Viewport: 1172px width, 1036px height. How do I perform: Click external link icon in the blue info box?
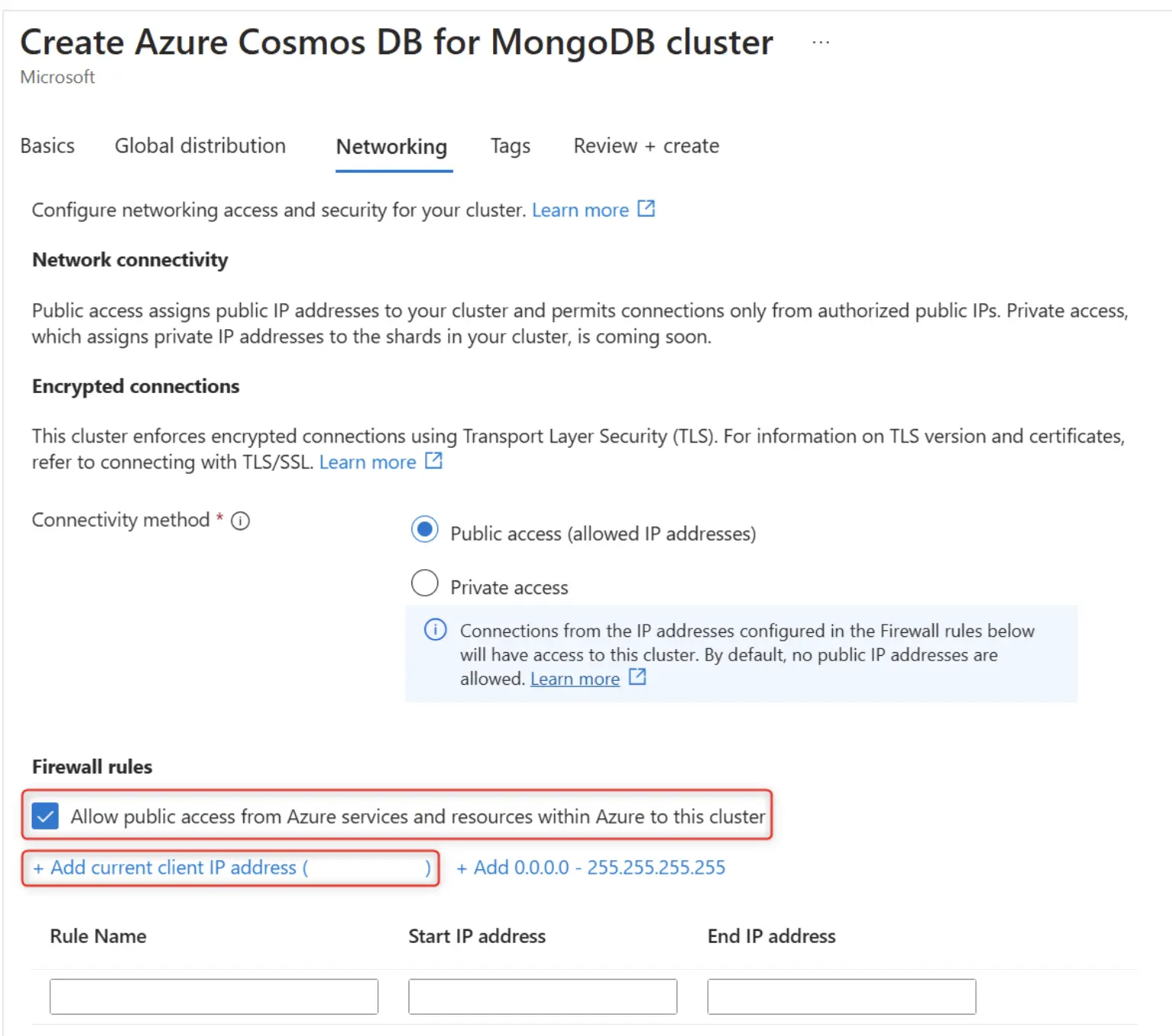[x=638, y=677]
